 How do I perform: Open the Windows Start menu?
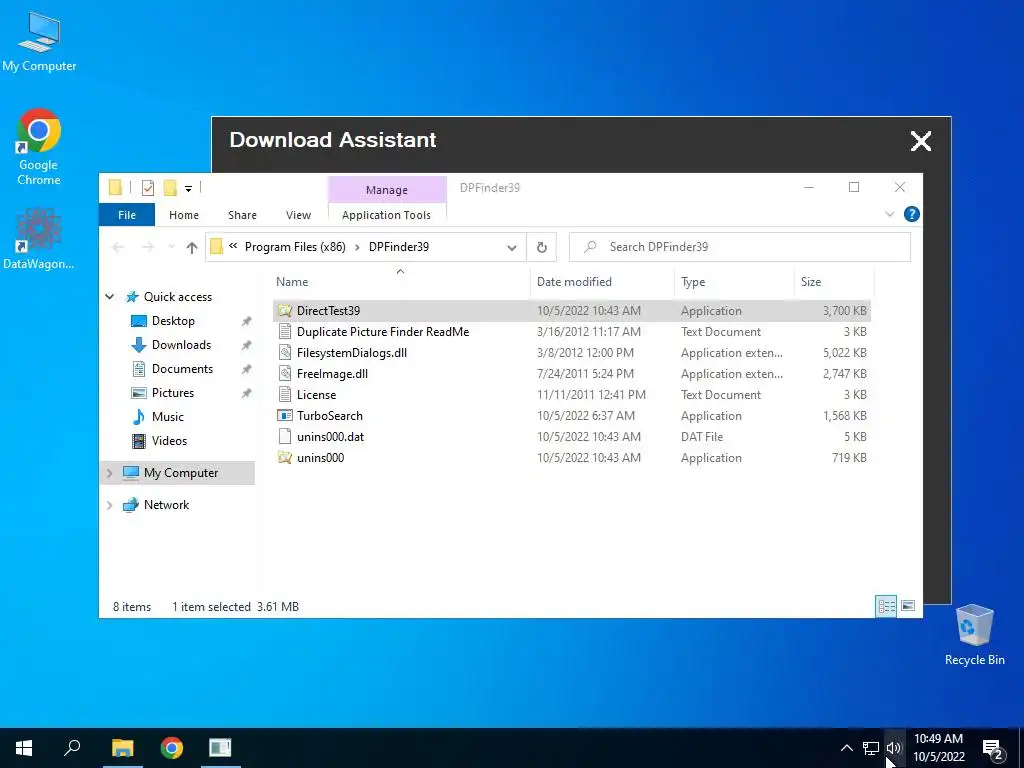pos(24,748)
